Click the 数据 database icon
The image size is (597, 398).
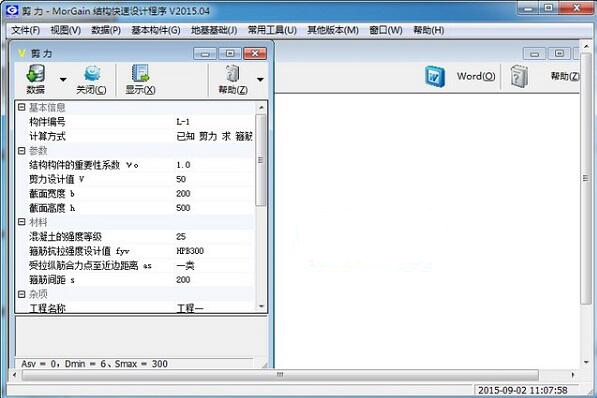35,74
